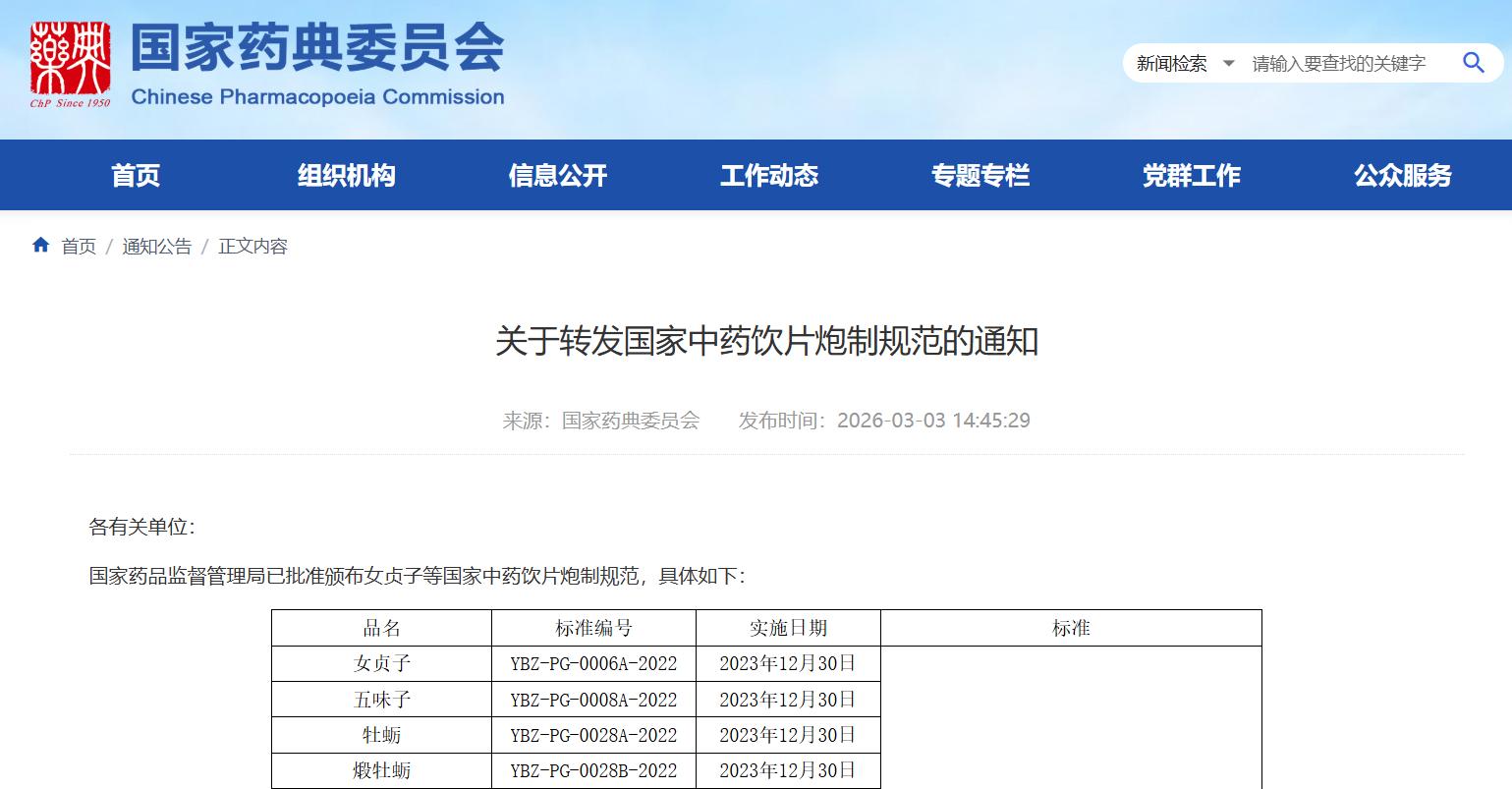Viewport: 1512px width, 789px height.
Task: Open the 首页 navigation menu item
Action: tap(136, 176)
